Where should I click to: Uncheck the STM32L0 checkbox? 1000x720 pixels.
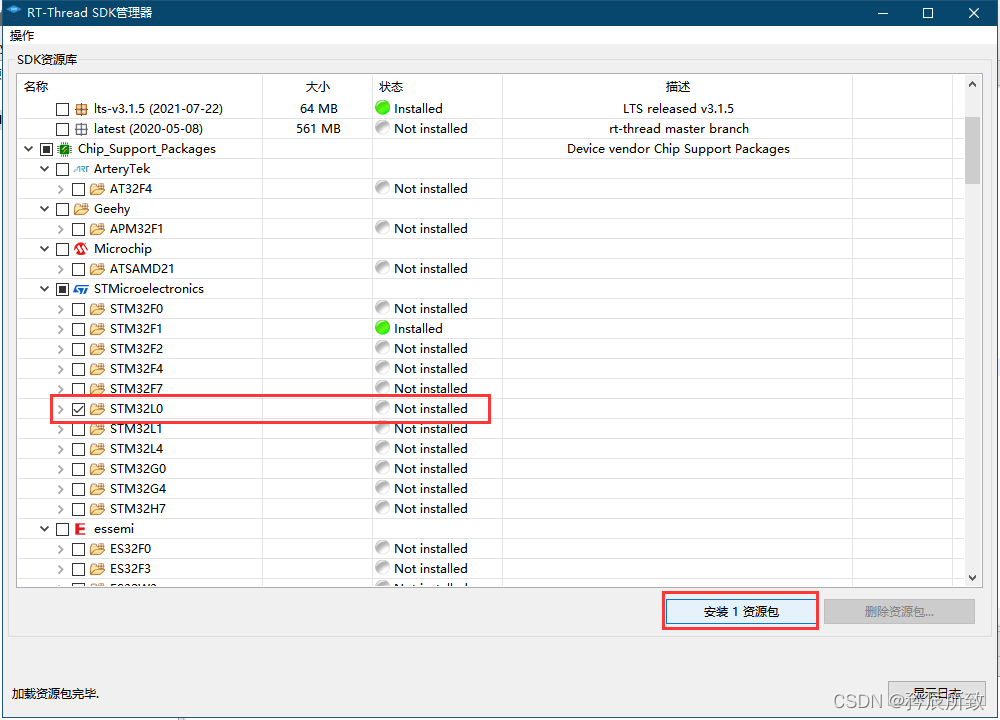click(78, 409)
